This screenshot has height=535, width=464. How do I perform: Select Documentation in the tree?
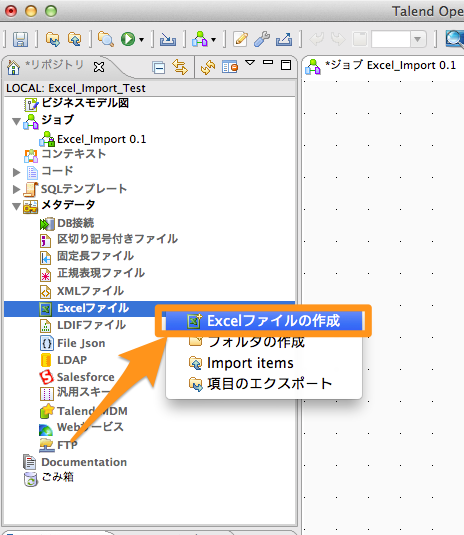[84, 462]
